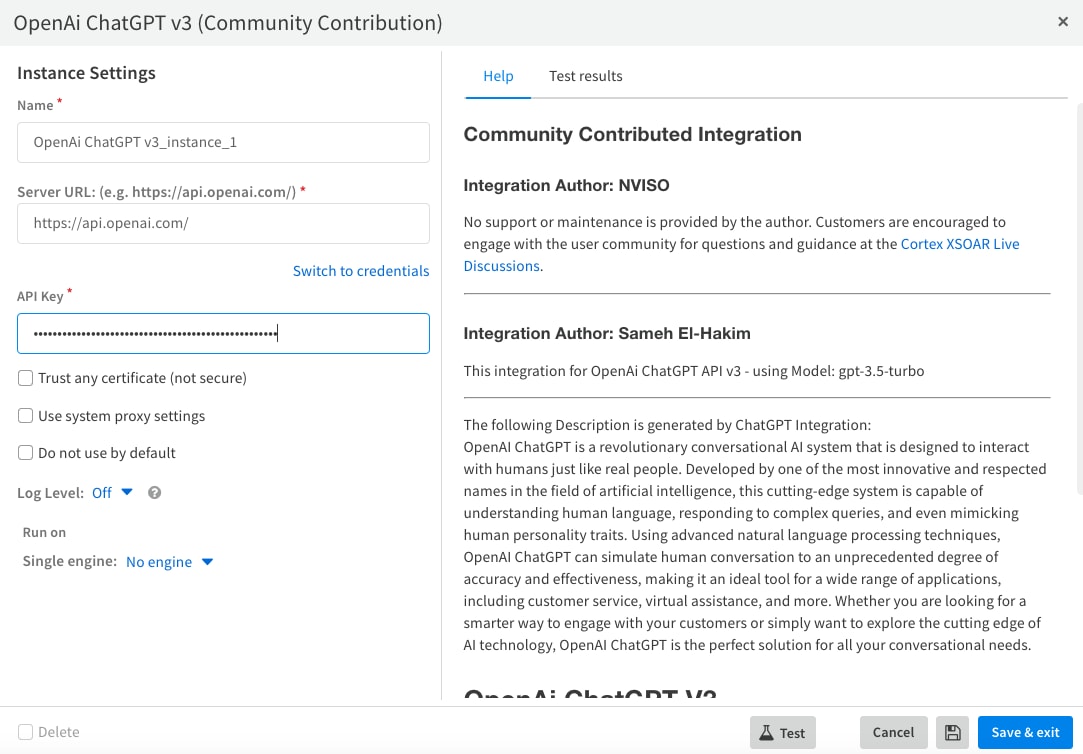Viewport: 1083px width, 754px height.
Task: Click the floppy disk save icon
Action: pos(952,733)
